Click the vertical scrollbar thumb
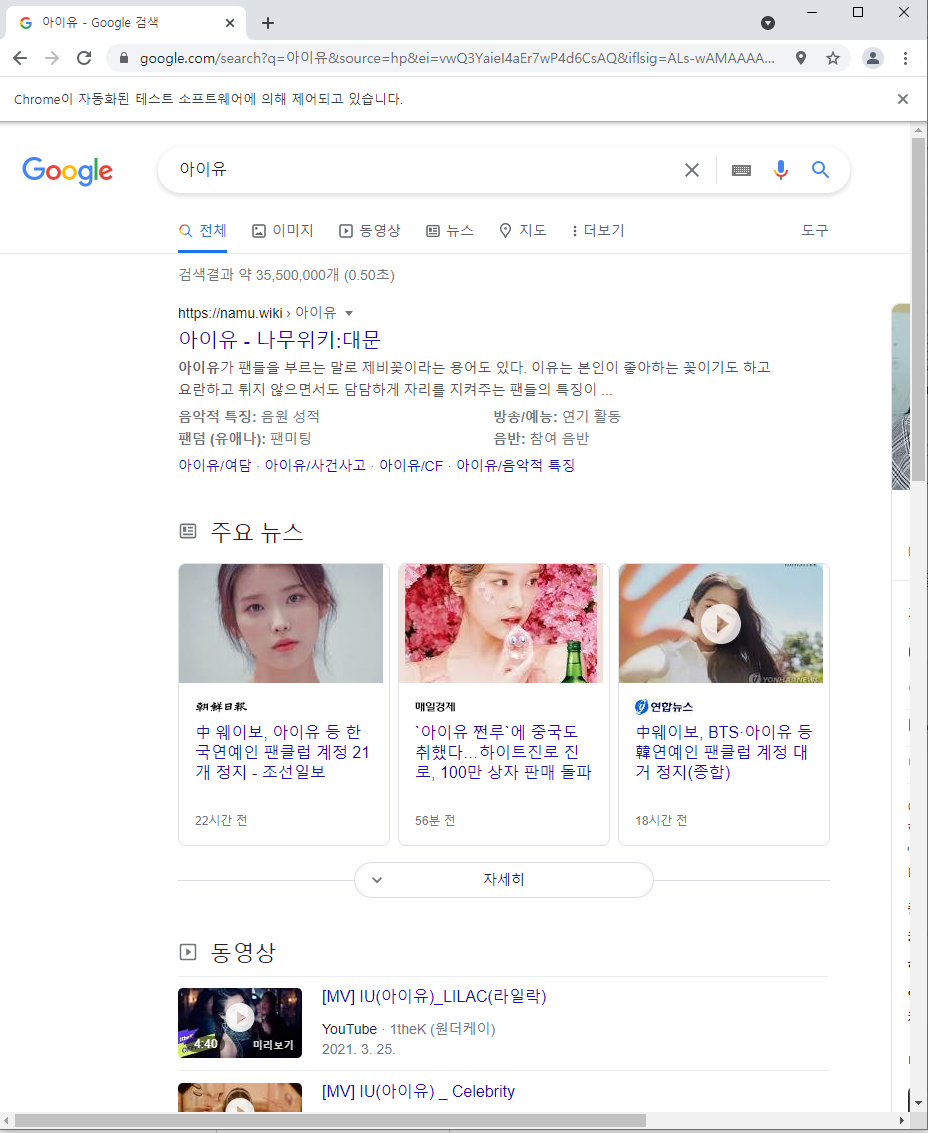 click(919, 309)
